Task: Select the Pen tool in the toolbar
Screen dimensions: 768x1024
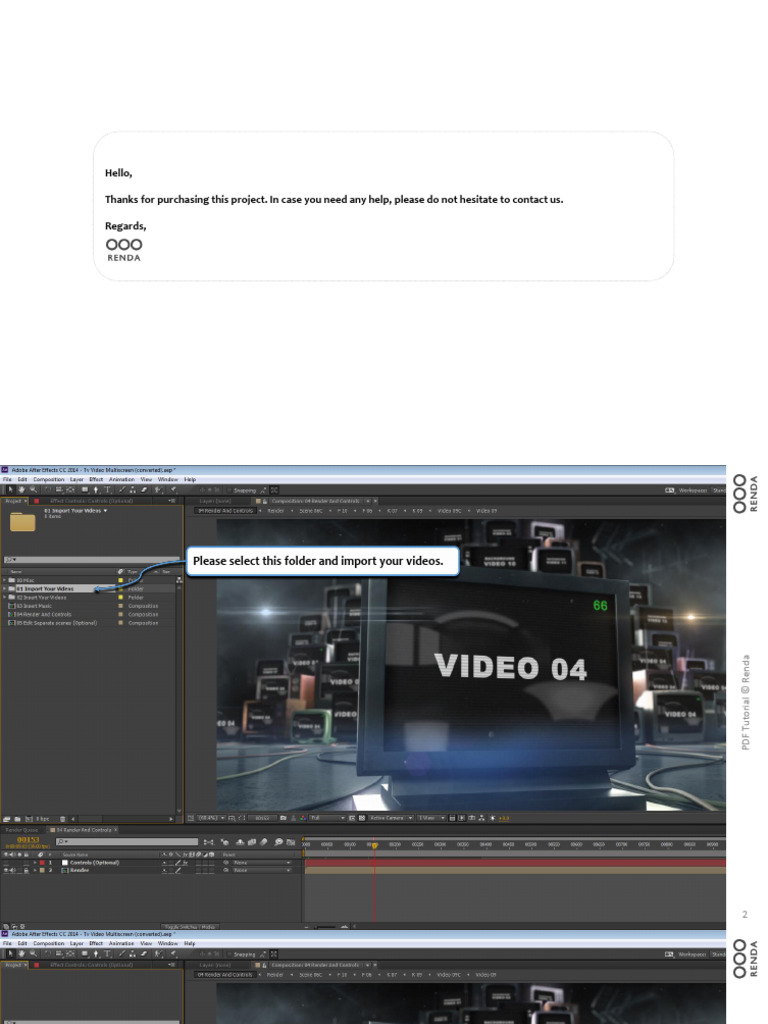Action: 95,490
